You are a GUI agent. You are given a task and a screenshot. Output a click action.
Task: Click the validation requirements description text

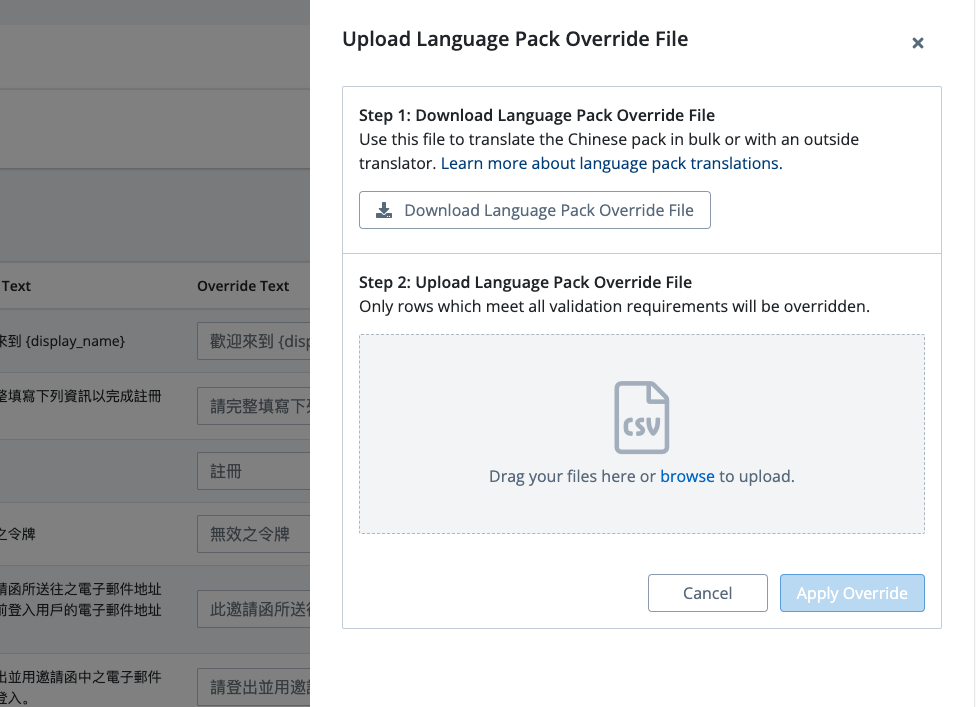tap(614, 306)
